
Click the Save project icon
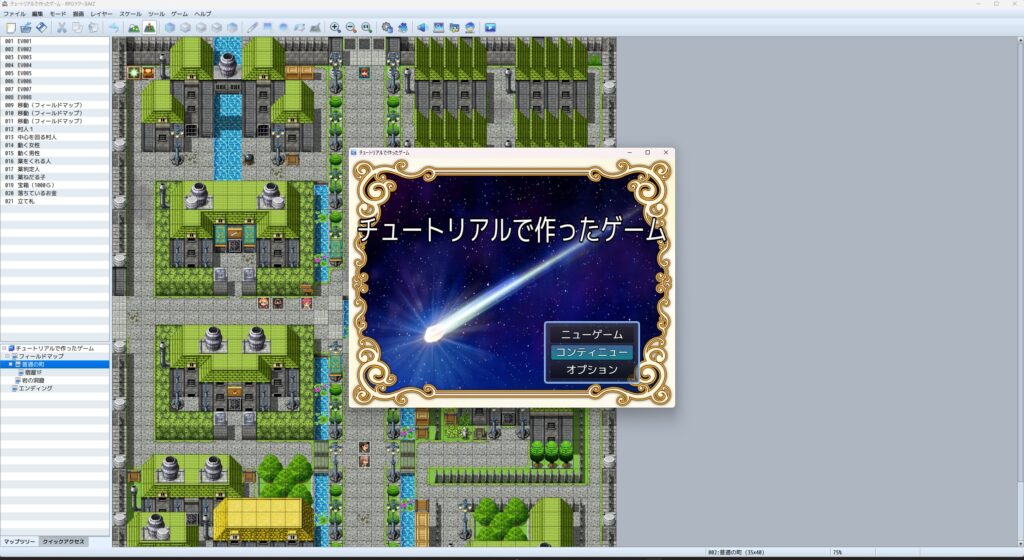click(41, 27)
